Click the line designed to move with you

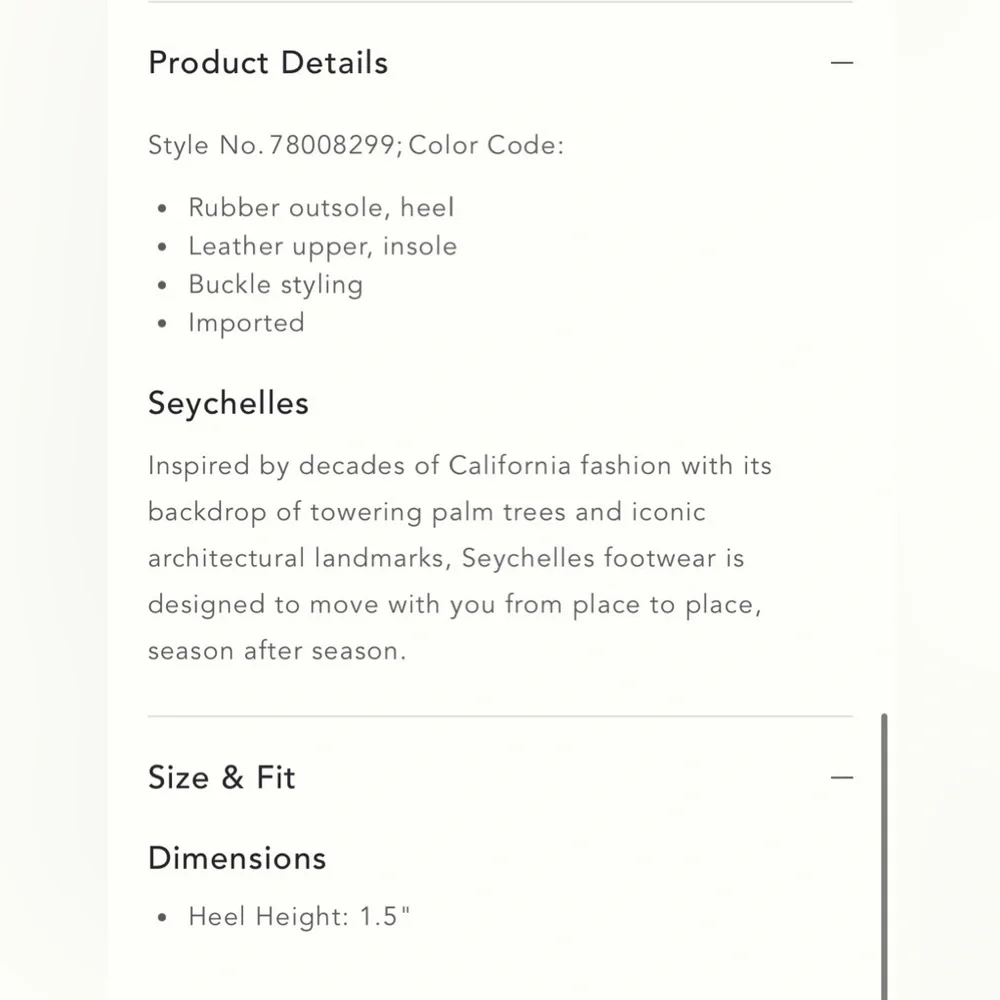click(x=455, y=605)
